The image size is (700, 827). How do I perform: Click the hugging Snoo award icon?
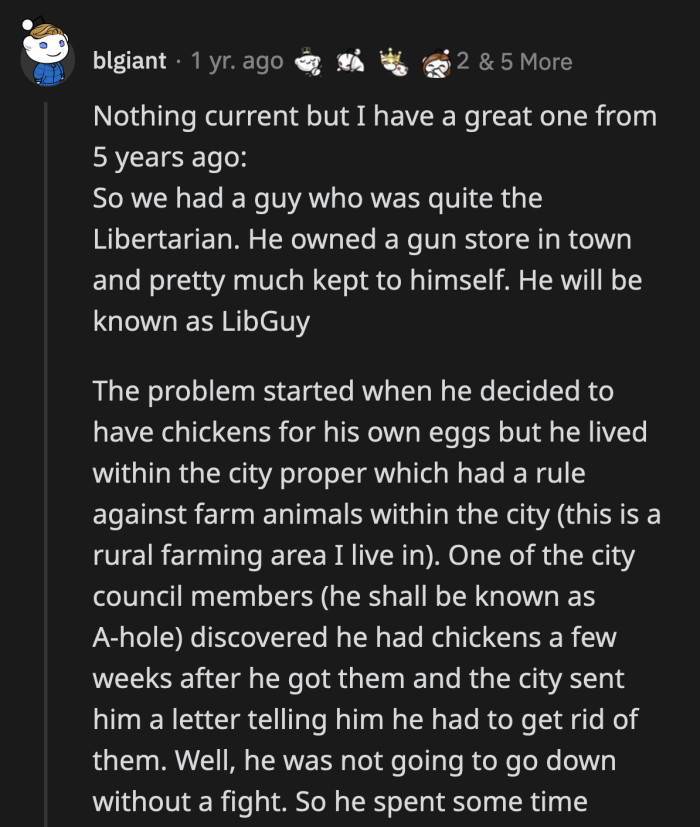click(x=434, y=62)
